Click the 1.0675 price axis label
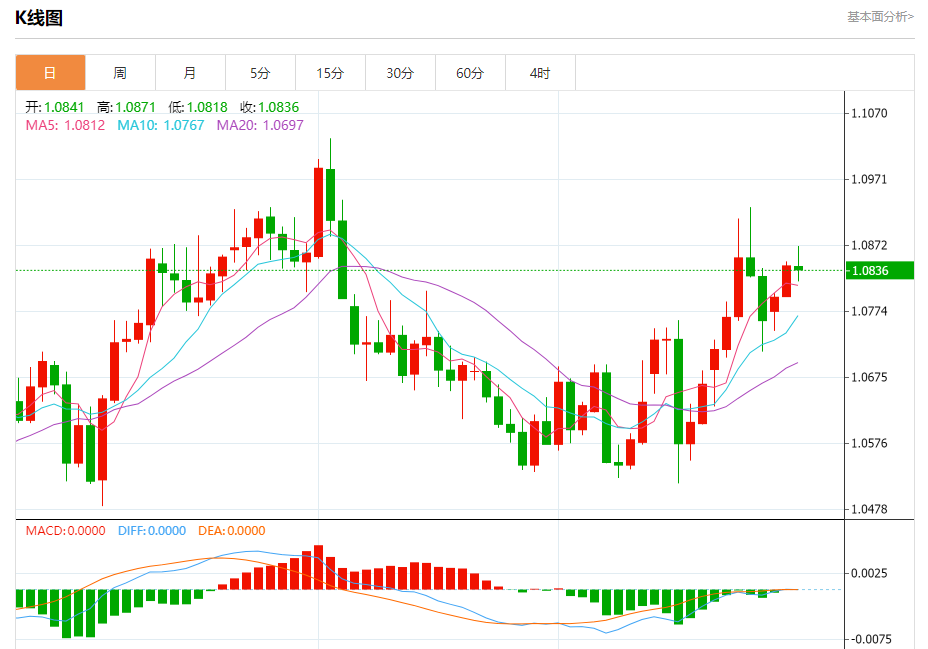The image size is (928, 649). click(x=869, y=377)
